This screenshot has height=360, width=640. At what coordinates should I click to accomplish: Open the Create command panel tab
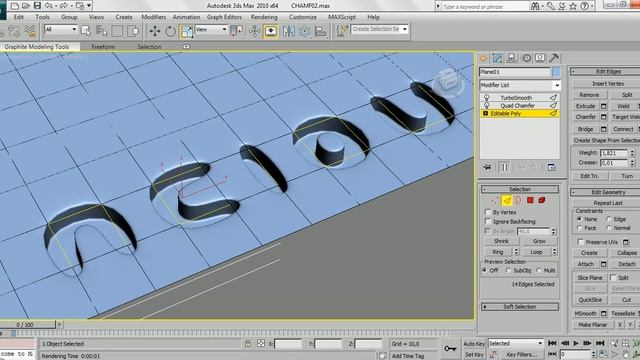click(483, 58)
